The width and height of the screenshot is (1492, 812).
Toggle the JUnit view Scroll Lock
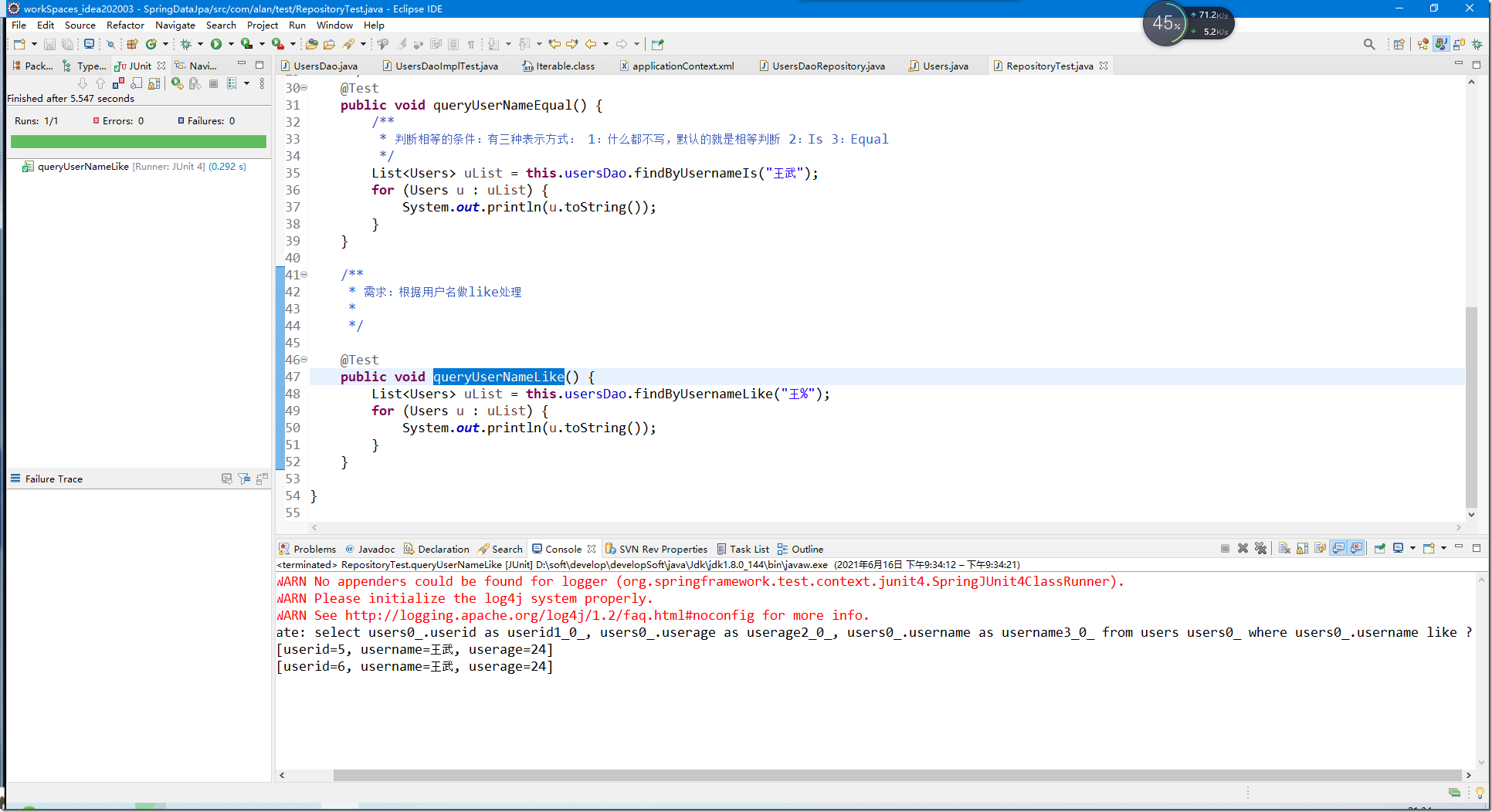coord(154,83)
